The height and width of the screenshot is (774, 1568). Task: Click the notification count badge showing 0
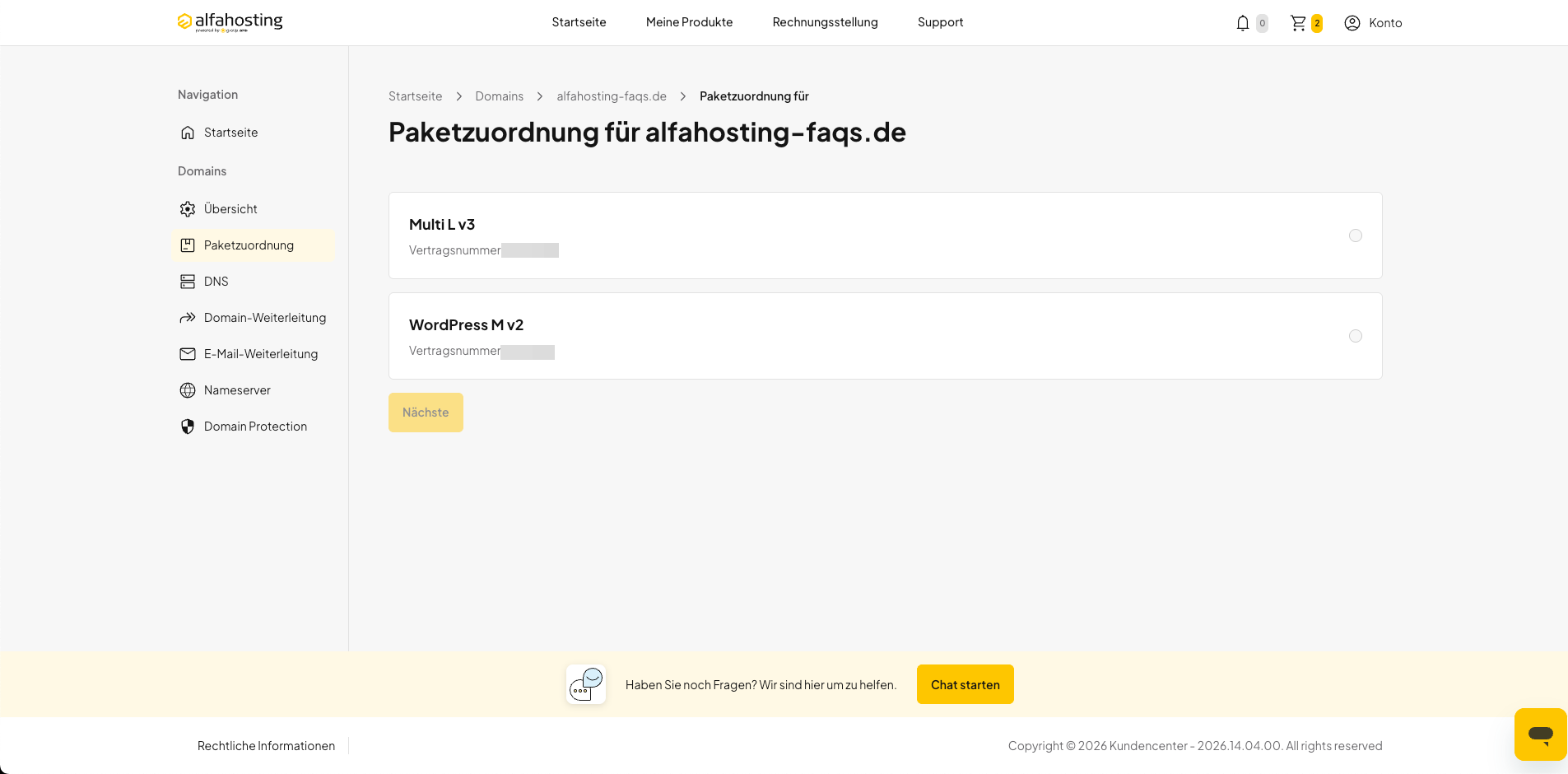1262,23
